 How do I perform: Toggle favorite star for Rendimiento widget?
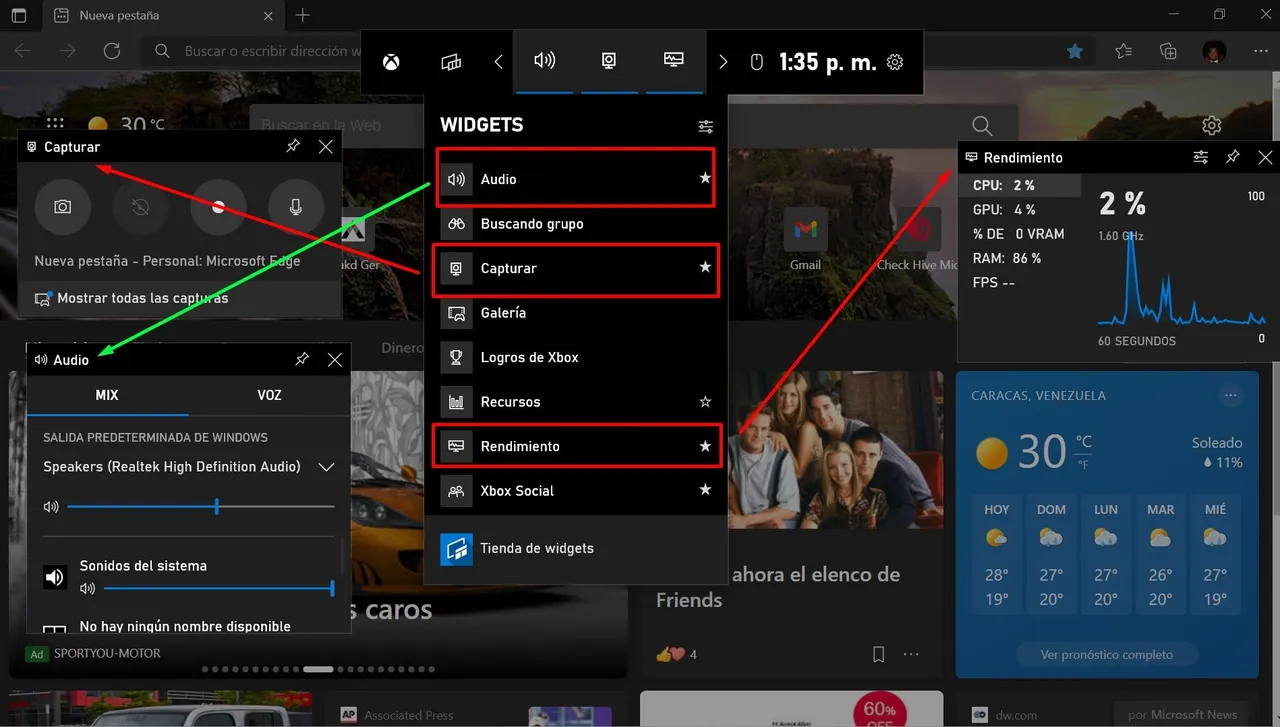point(705,446)
